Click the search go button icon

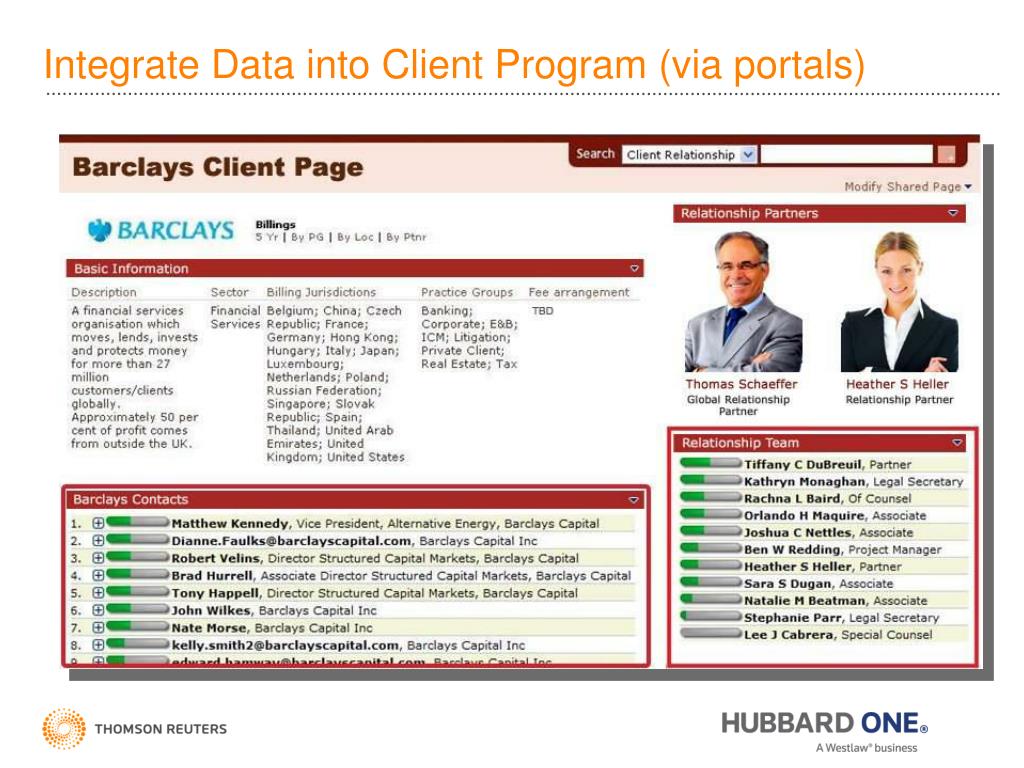pos(946,155)
